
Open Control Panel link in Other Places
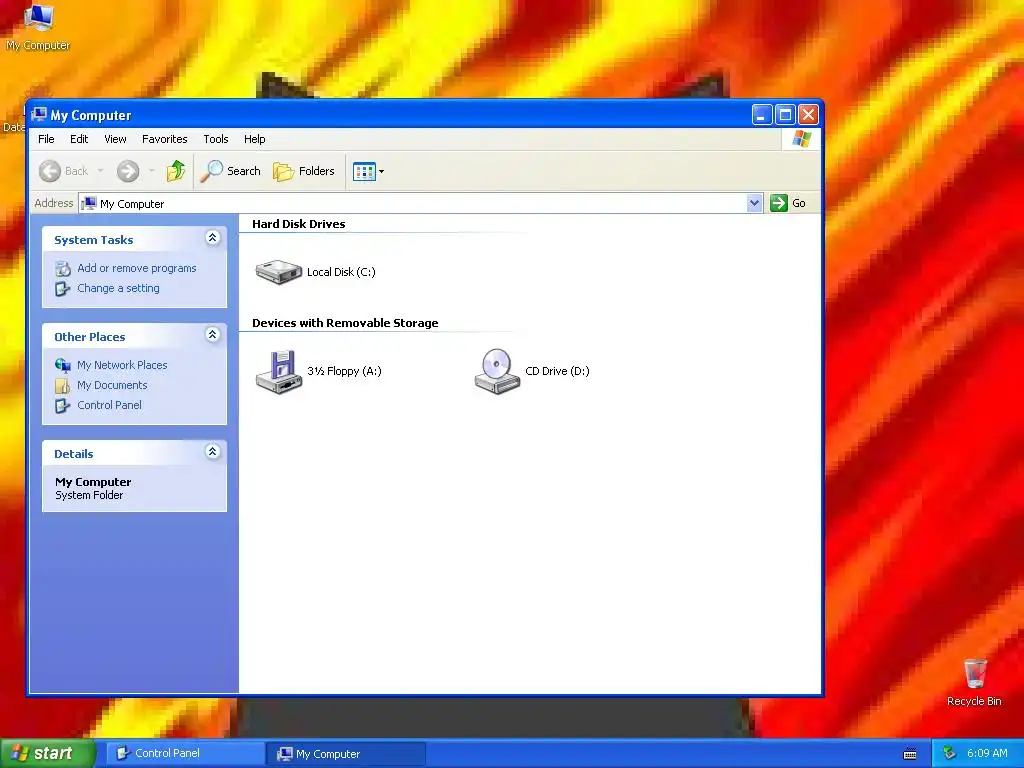109,405
